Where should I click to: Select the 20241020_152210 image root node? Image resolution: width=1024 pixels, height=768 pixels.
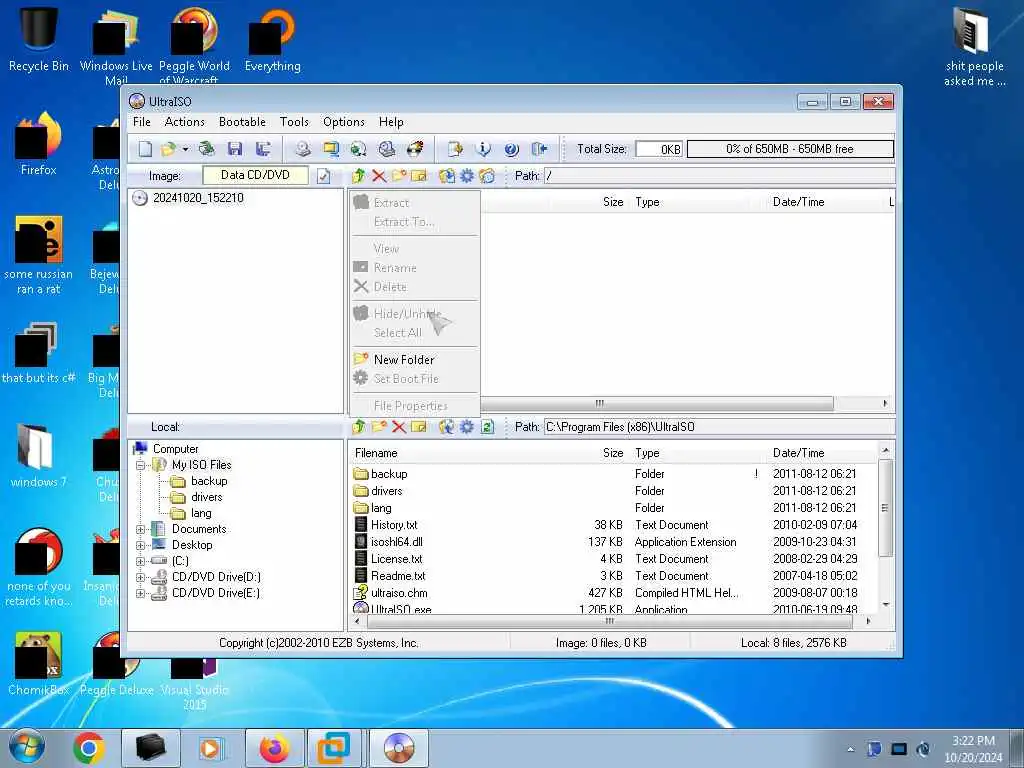[x=198, y=199]
